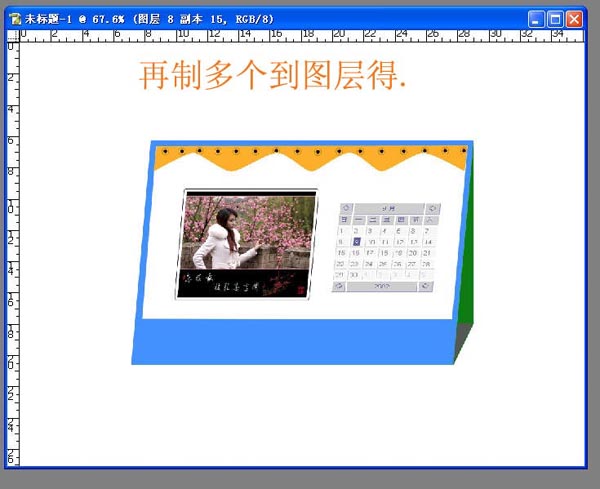Click the previous-month arrow at calendar top-left

(346, 209)
